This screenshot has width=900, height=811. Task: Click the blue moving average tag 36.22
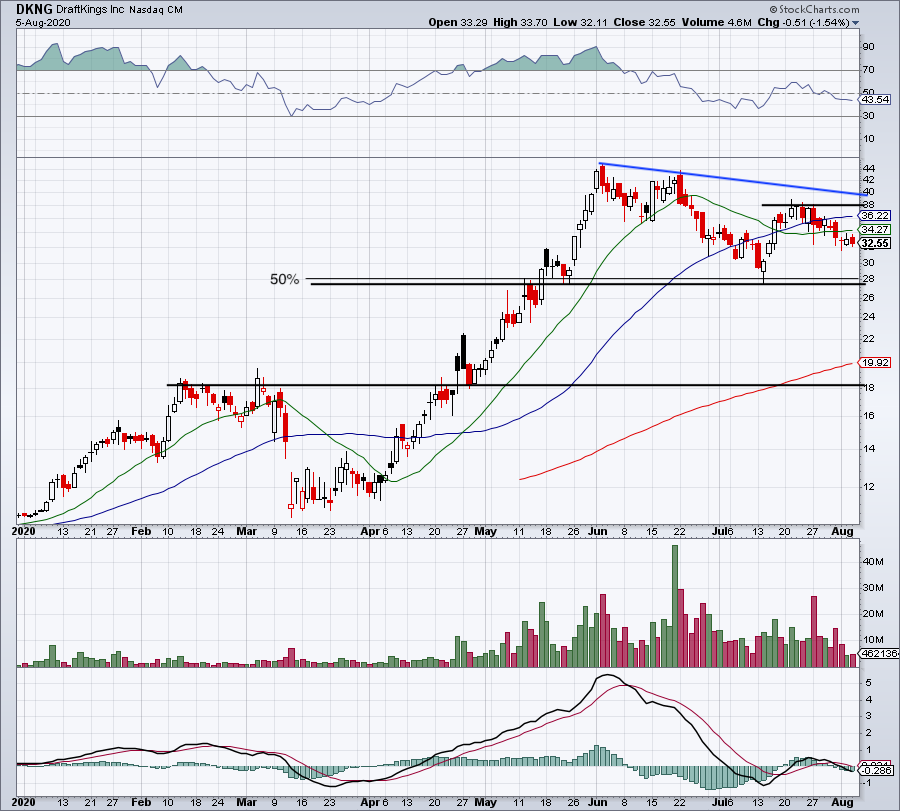pos(875,216)
